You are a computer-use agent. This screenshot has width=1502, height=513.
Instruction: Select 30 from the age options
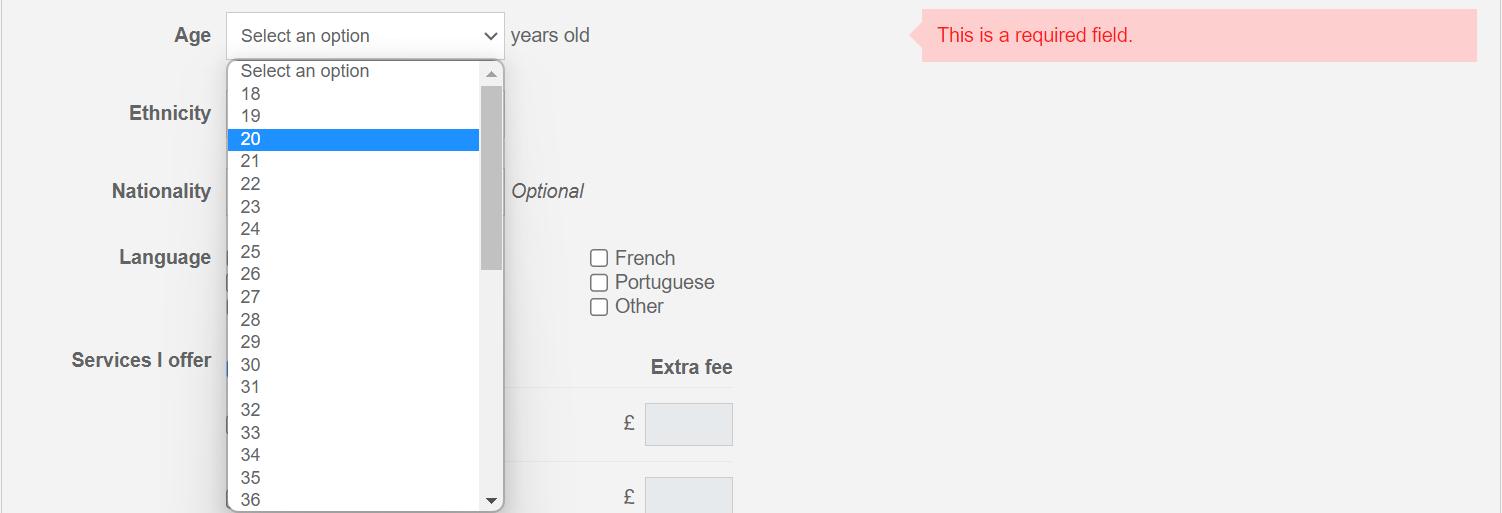point(352,365)
